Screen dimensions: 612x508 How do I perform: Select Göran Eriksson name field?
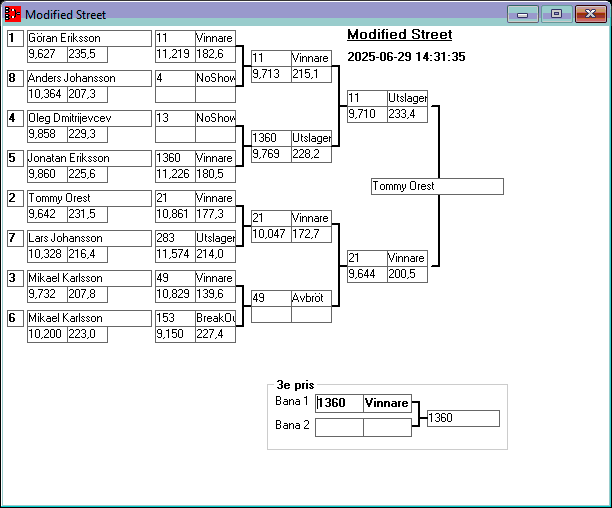pos(89,38)
